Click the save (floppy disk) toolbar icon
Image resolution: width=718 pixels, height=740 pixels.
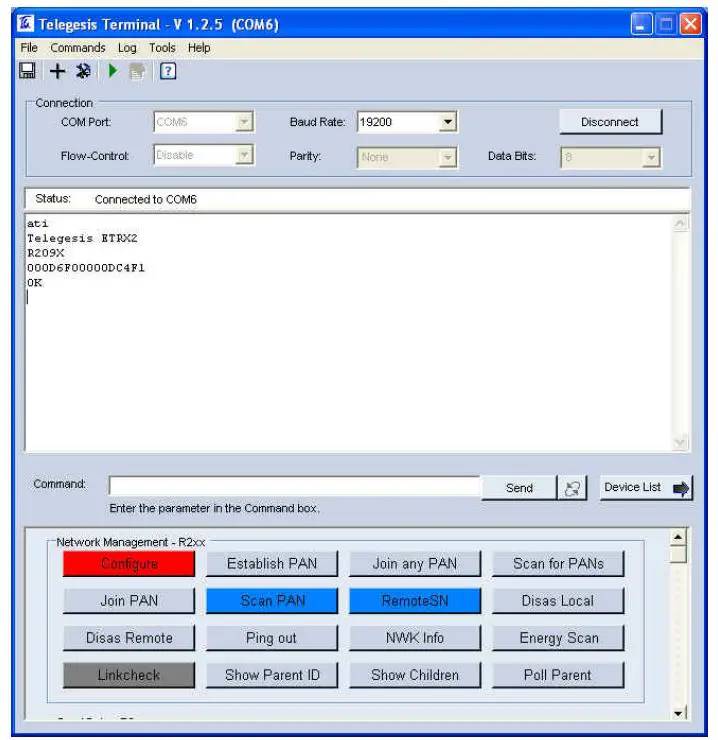[x=27, y=71]
